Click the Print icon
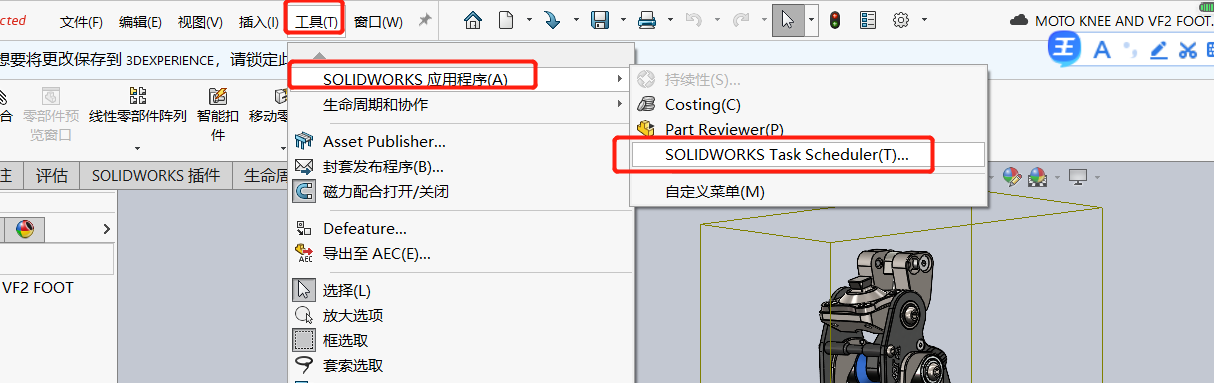The image size is (1214, 383). (648, 20)
